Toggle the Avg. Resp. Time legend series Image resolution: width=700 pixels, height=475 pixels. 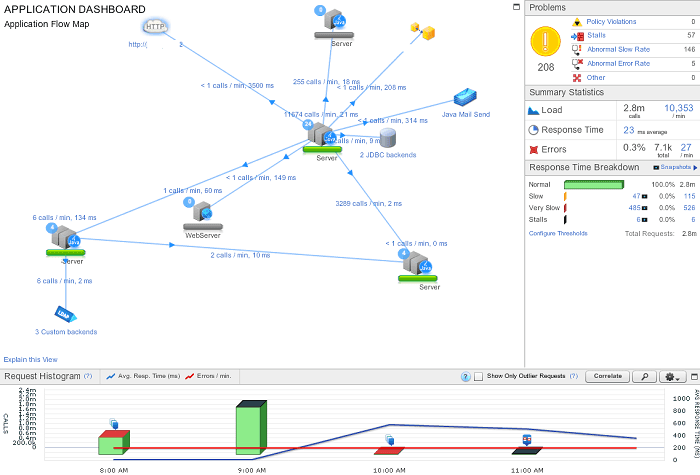click(x=143, y=377)
